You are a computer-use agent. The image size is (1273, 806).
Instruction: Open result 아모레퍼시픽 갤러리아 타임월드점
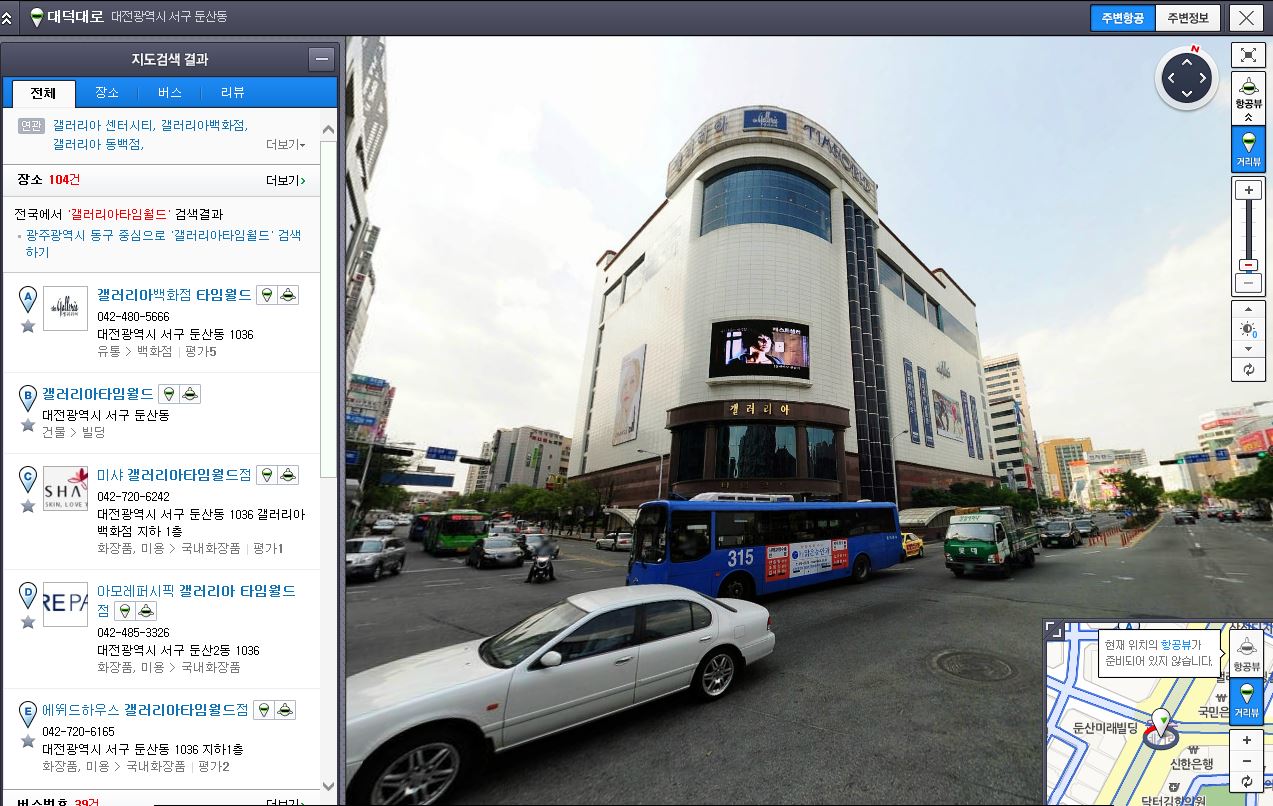tap(196, 600)
